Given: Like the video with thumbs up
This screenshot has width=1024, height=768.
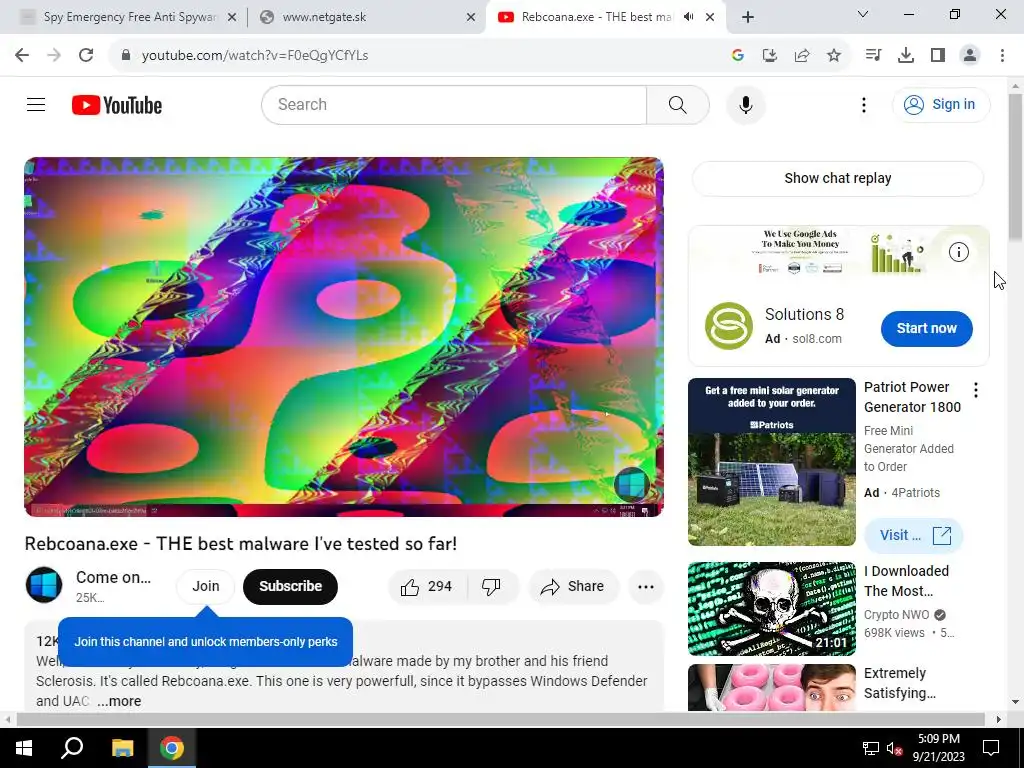Looking at the screenshot, I should point(427,586).
